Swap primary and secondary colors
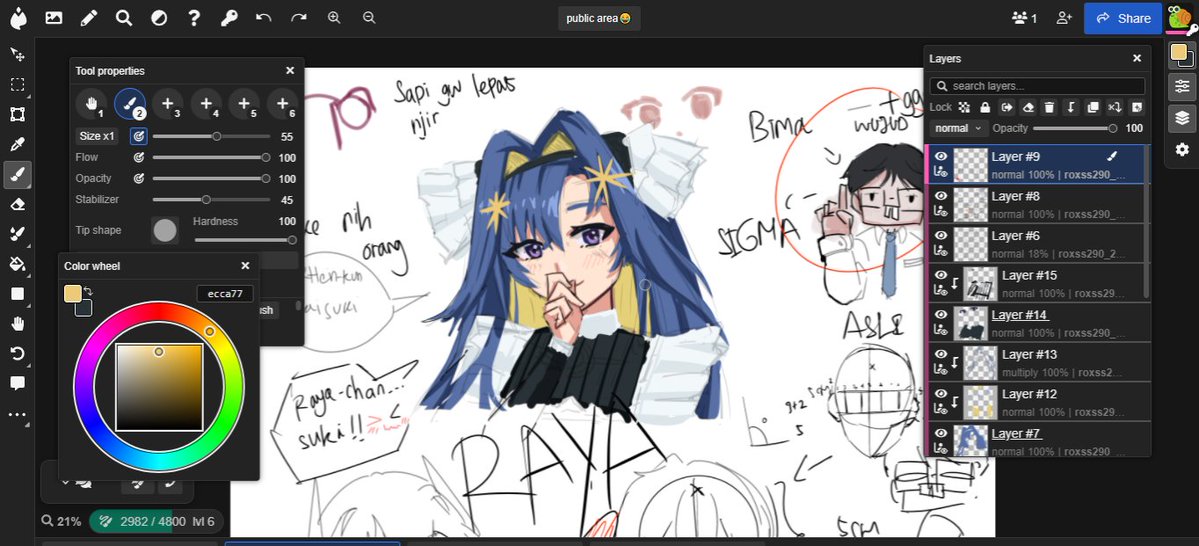The height and width of the screenshot is (546, 1199). click(87, 291)
